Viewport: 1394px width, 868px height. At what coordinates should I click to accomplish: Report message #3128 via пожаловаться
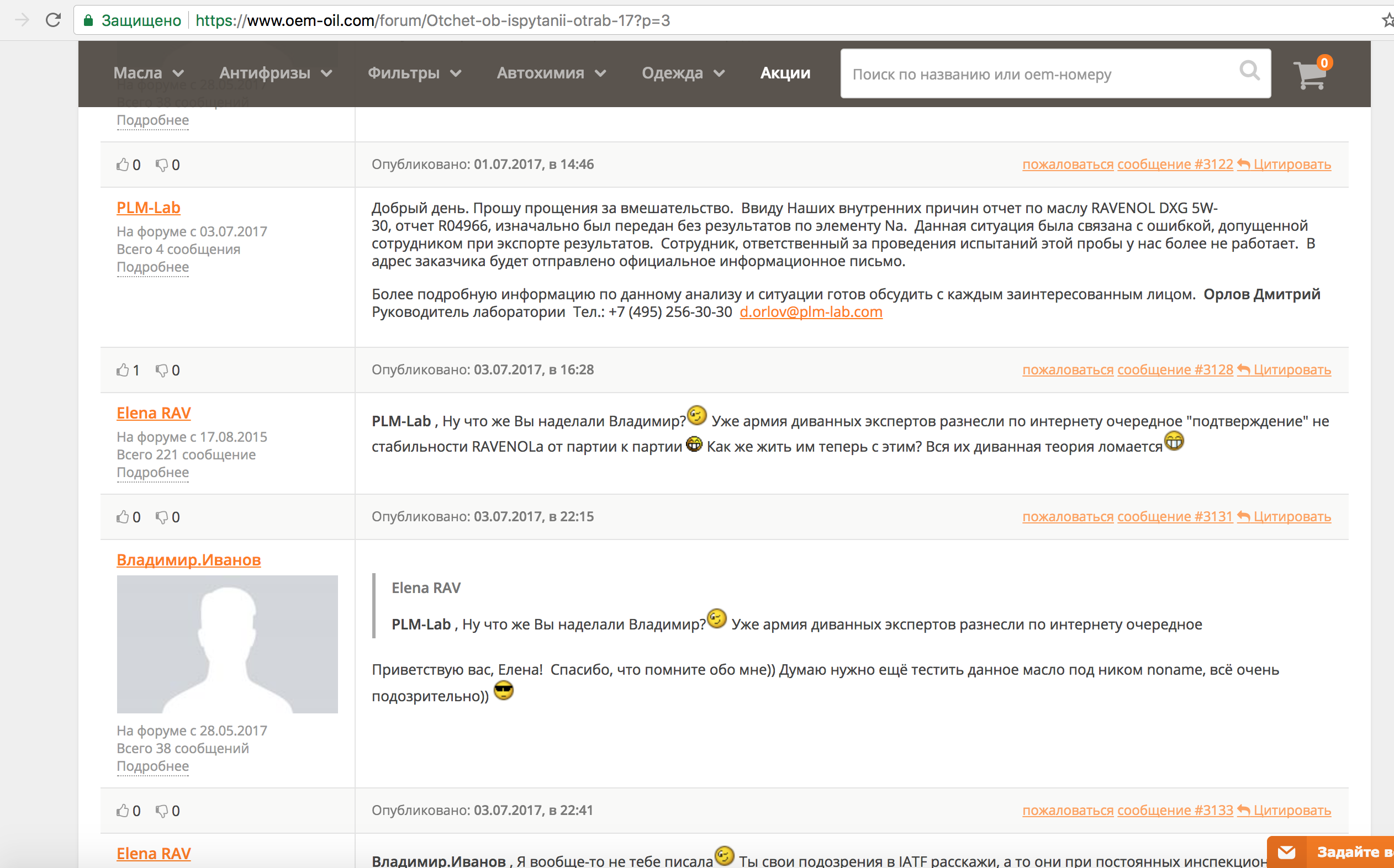1068,370
